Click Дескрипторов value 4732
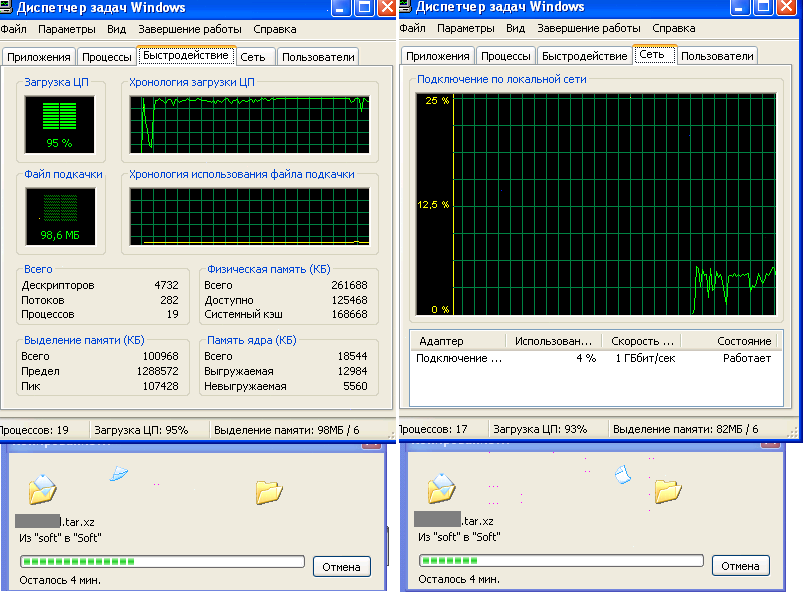The image size is (803, 594). (166, 285)
